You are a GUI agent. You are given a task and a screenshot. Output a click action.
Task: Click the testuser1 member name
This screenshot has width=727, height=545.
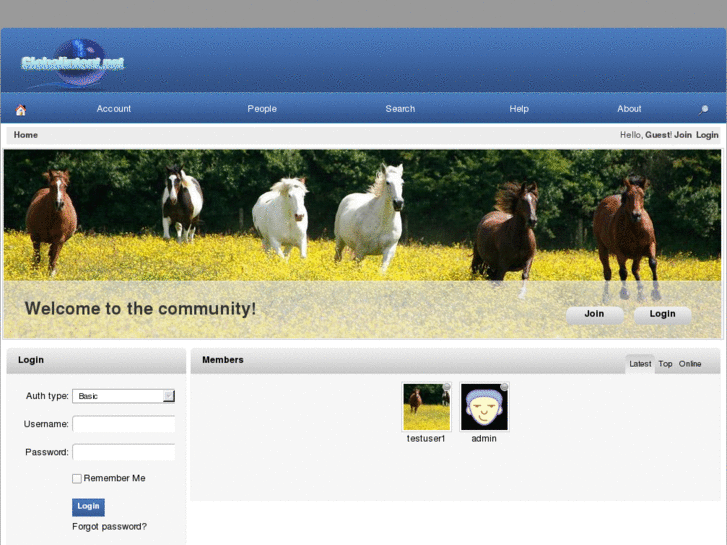click(x=426, y=439)
